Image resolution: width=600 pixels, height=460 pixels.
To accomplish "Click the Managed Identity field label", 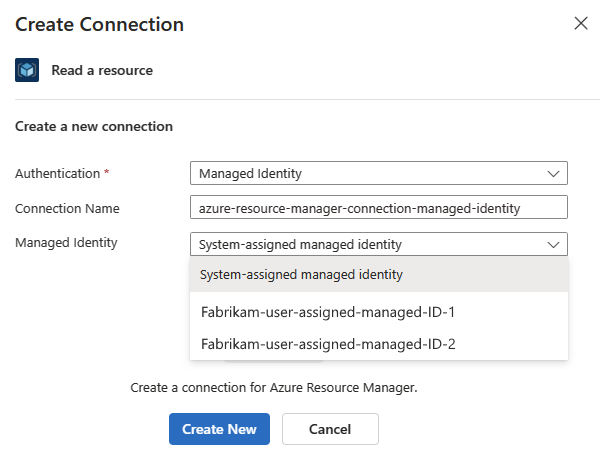I will [x=66, y=243].
